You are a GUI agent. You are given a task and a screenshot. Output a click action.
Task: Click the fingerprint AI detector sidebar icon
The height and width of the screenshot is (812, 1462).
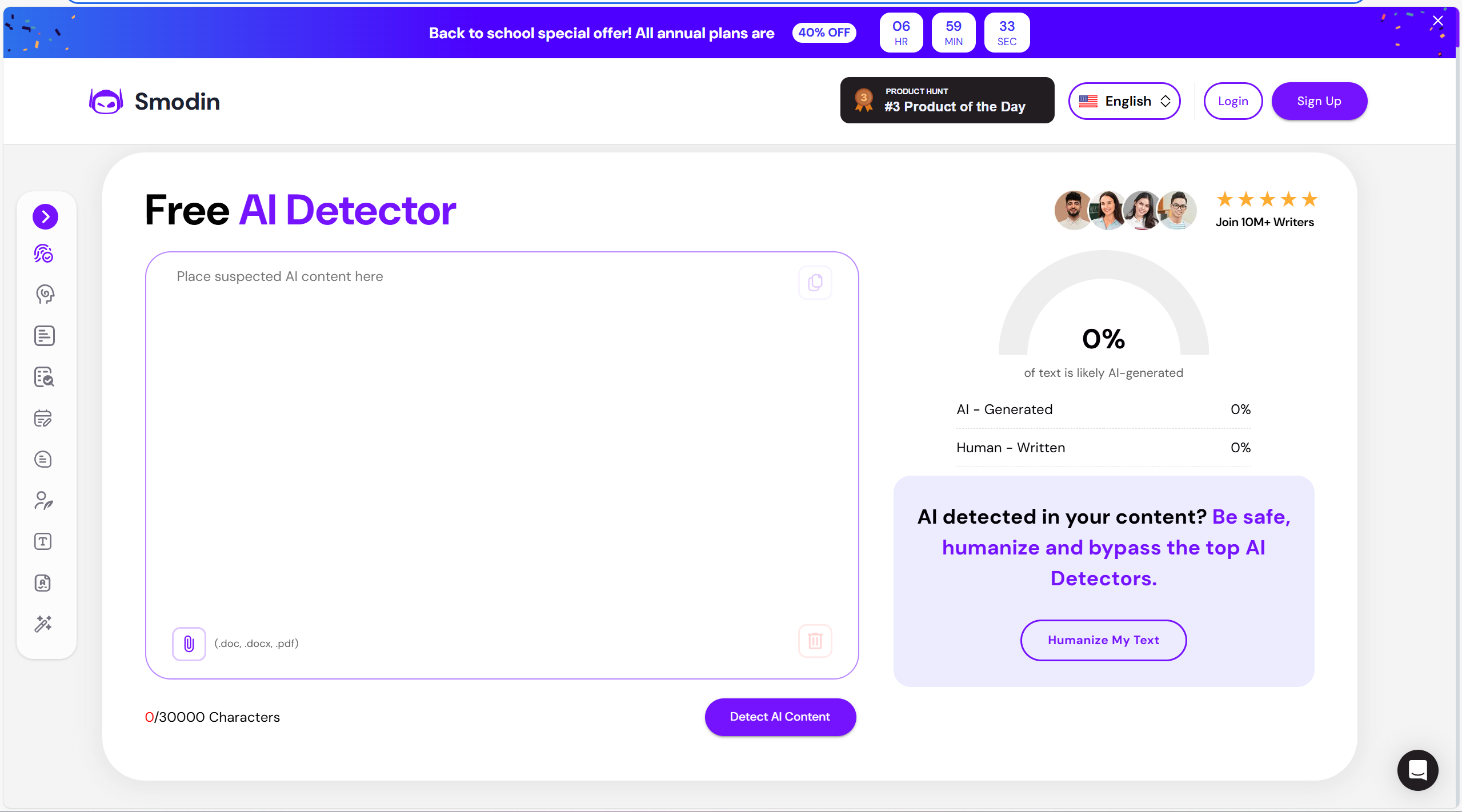pyautogui.click(x=44, y=254)
